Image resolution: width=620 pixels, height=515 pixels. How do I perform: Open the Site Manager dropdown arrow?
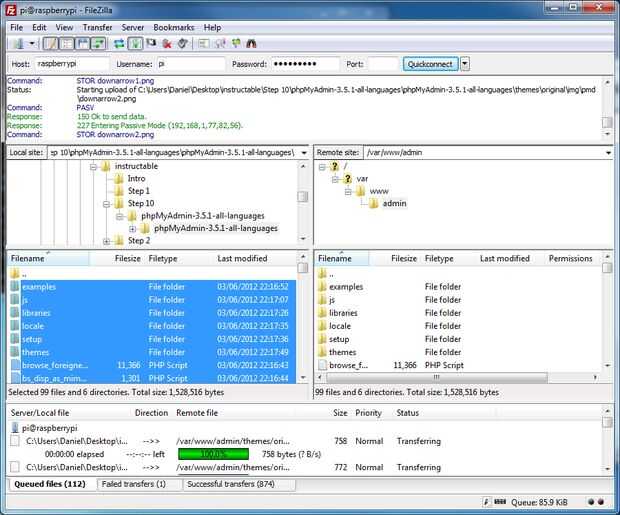(x=32, y=44)
